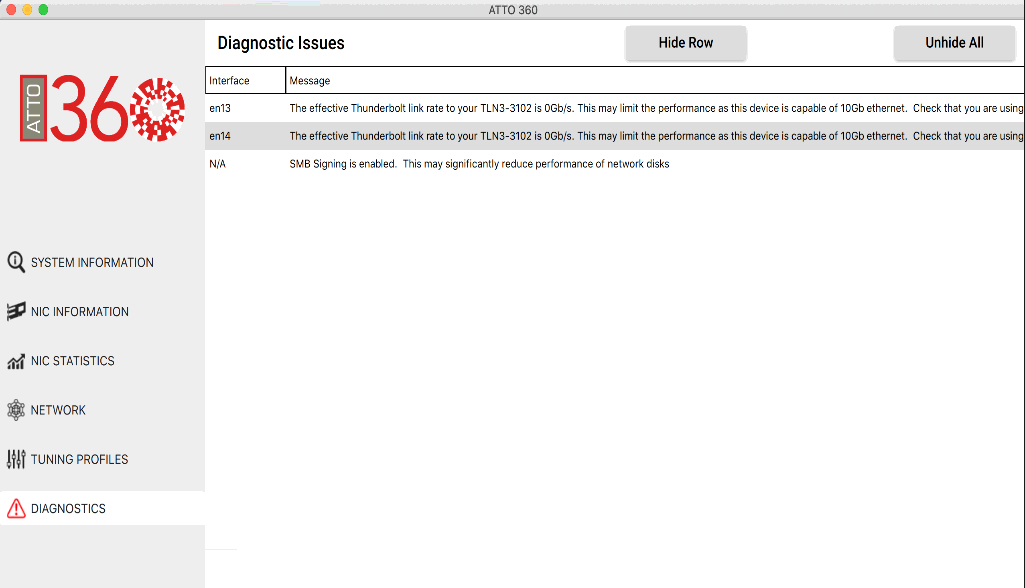This screenshot has width=1025, height=588.
Task: Open the SYSTEM INFORMATION section
Action: pyautogui.click(x=92, y=262)
